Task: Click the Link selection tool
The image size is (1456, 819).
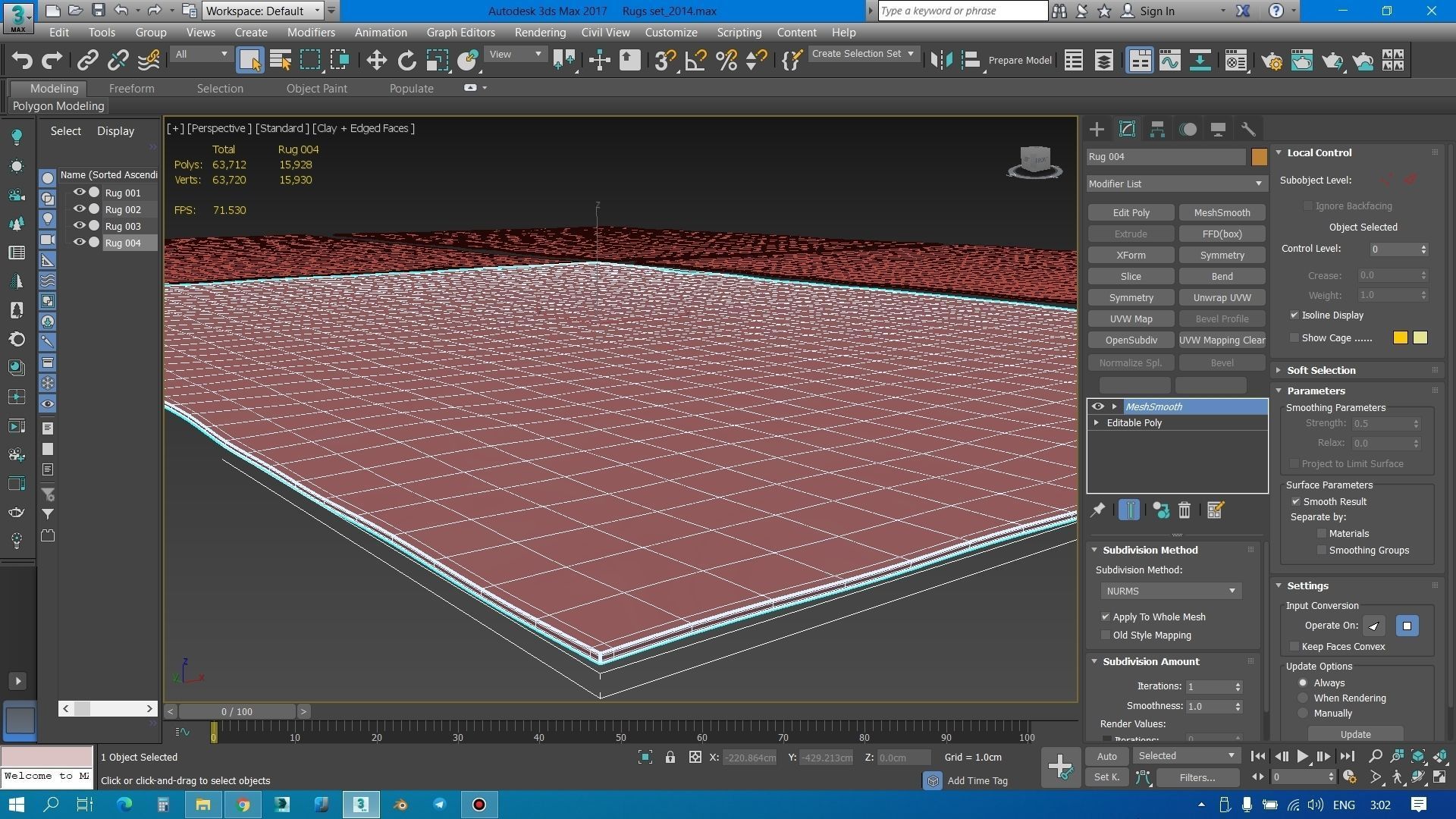Action: [88, 61]
